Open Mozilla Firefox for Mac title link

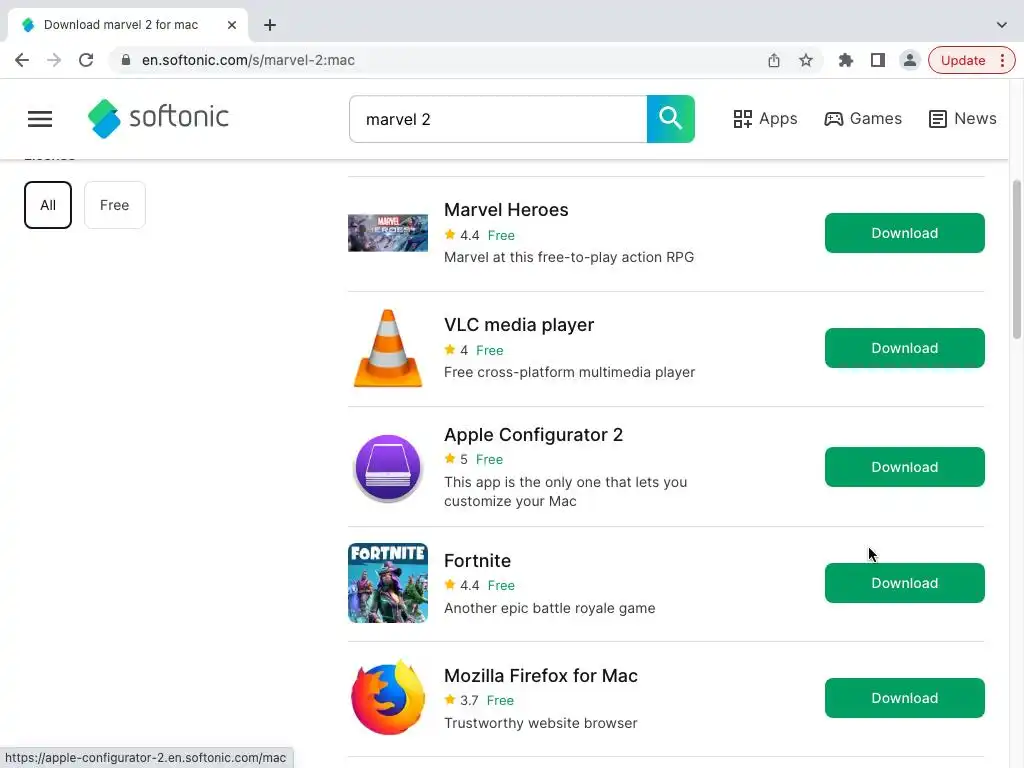click(x=541, y=676)
